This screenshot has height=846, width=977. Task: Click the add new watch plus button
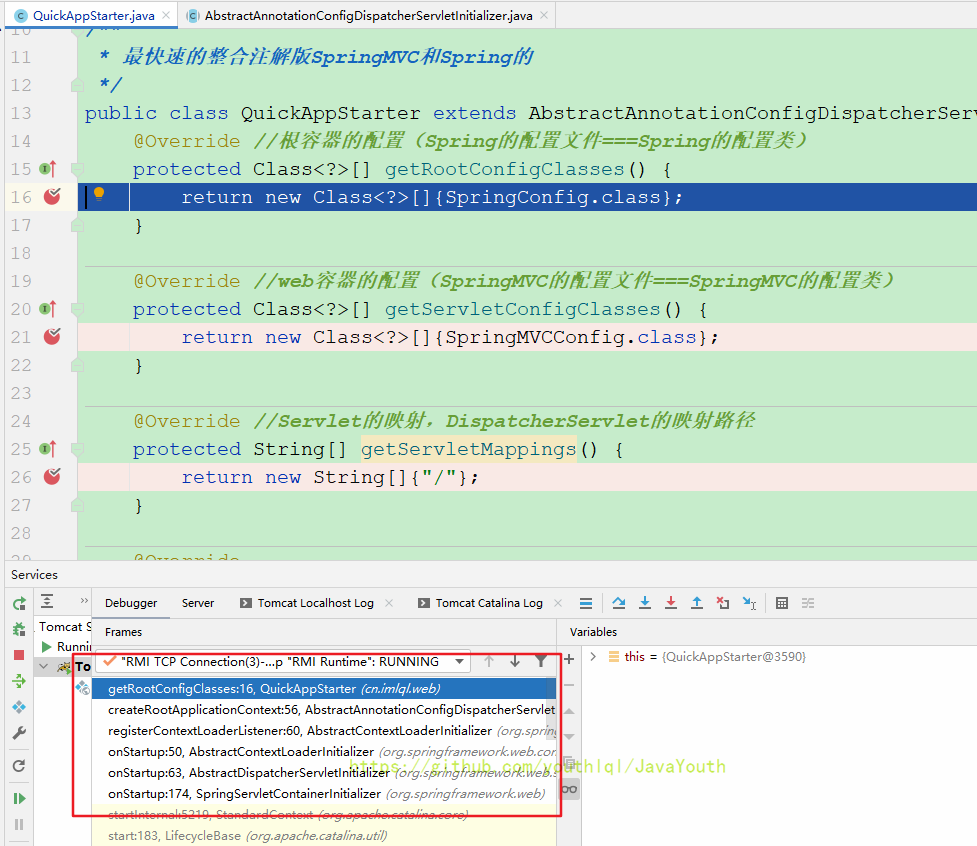click(x=569, y=659)
